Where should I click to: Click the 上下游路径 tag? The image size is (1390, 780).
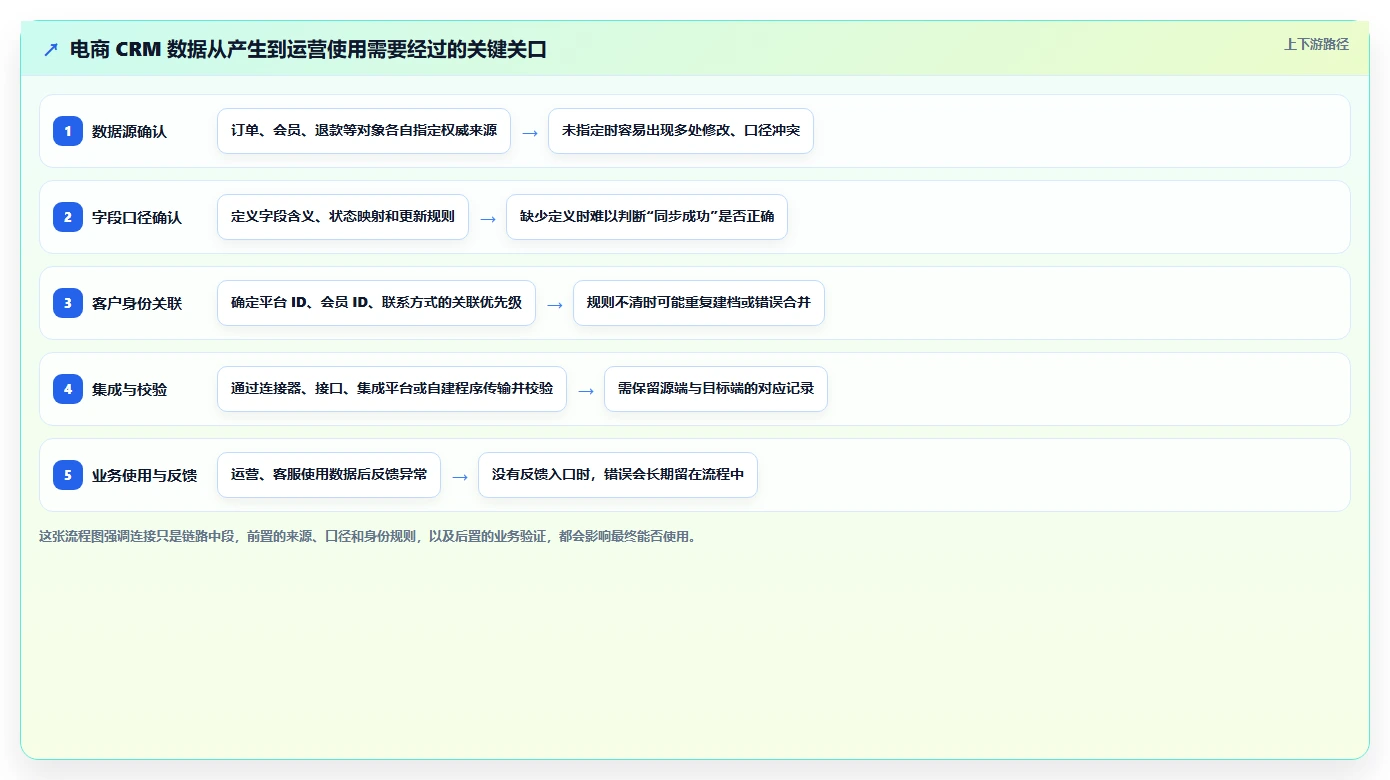(x=1316, y=44)
